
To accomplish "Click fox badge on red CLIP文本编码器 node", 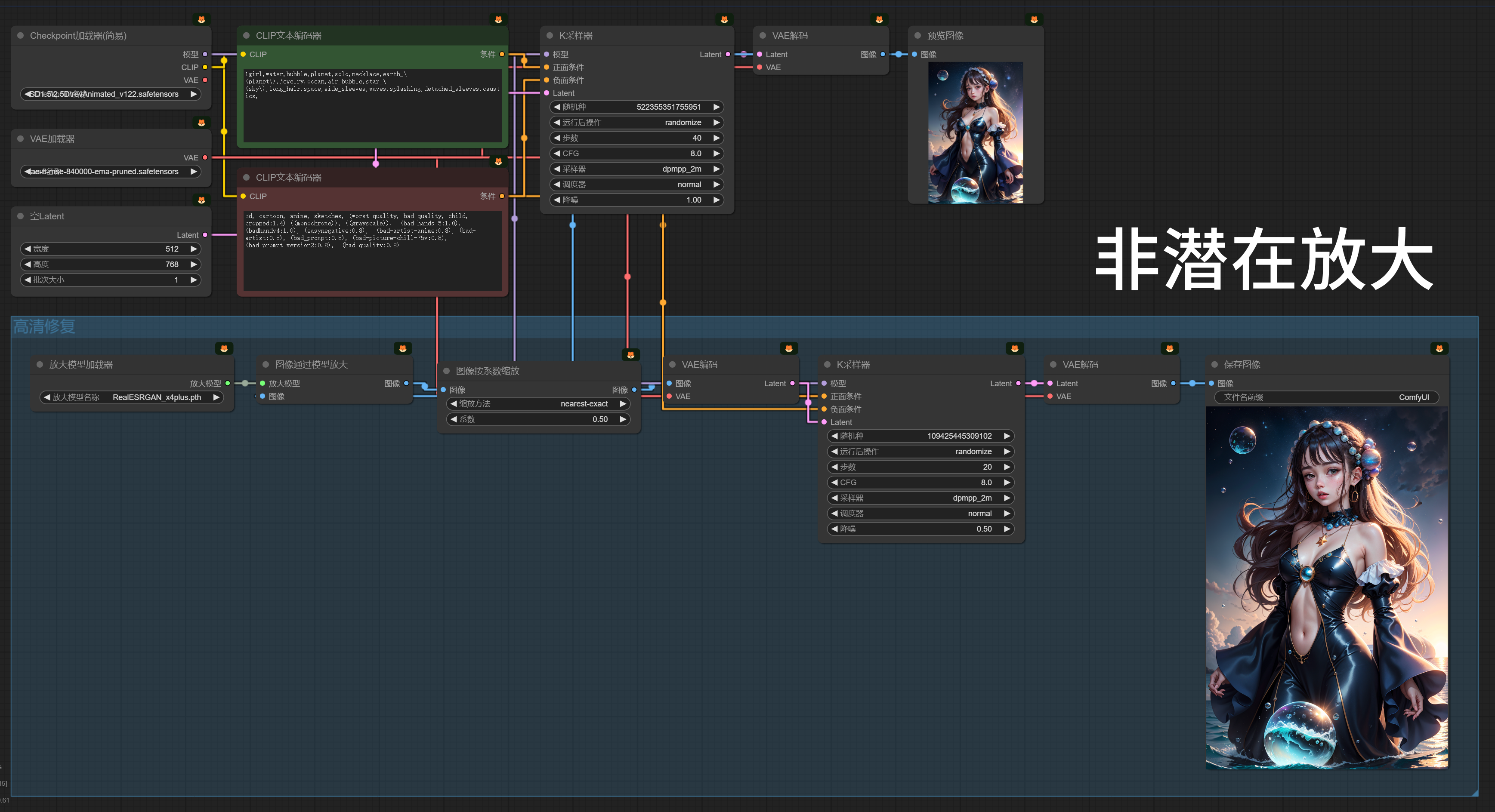I will (498, 161).
